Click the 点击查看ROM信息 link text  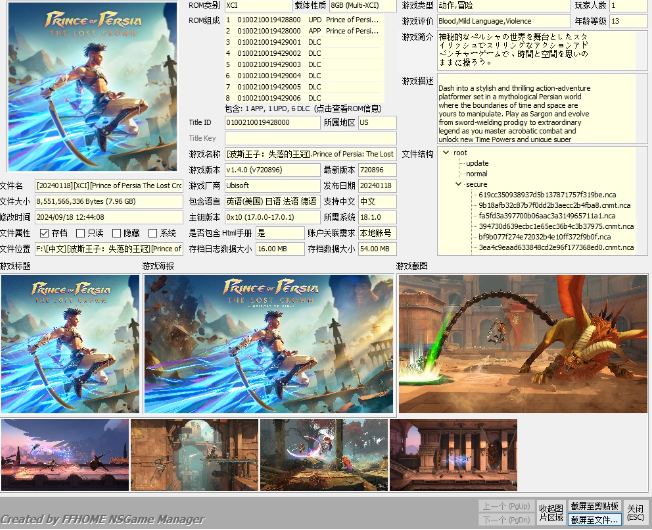pyautogui.click(x=348, y=109)
